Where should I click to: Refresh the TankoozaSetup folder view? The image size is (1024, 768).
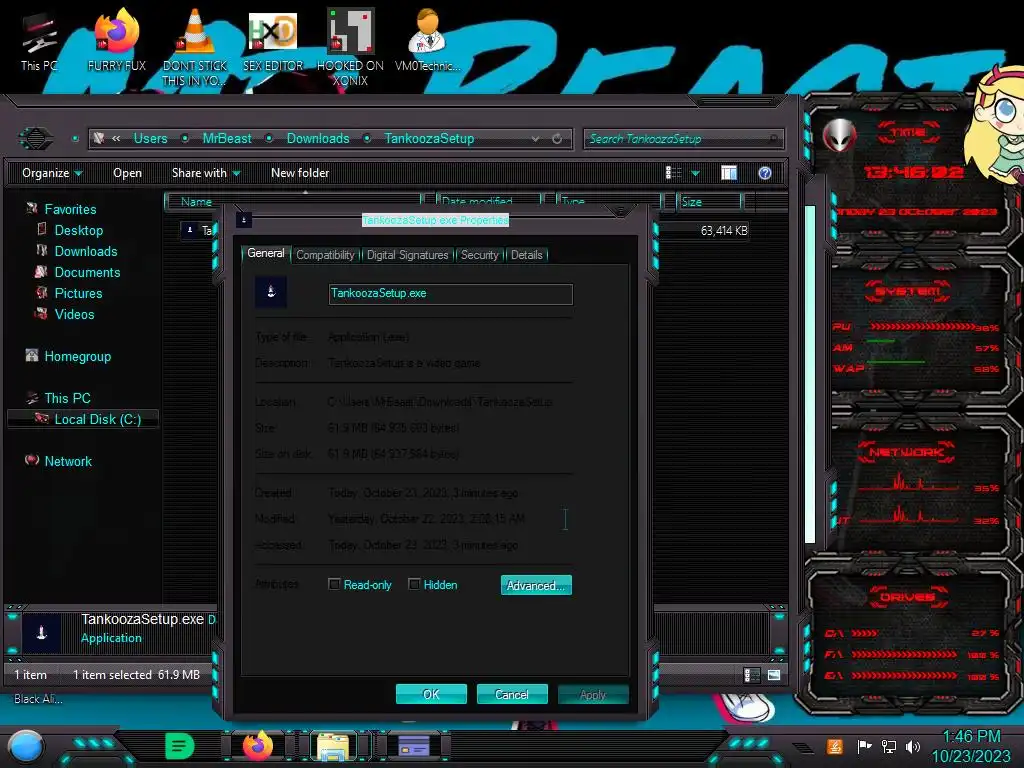(557, 138)
